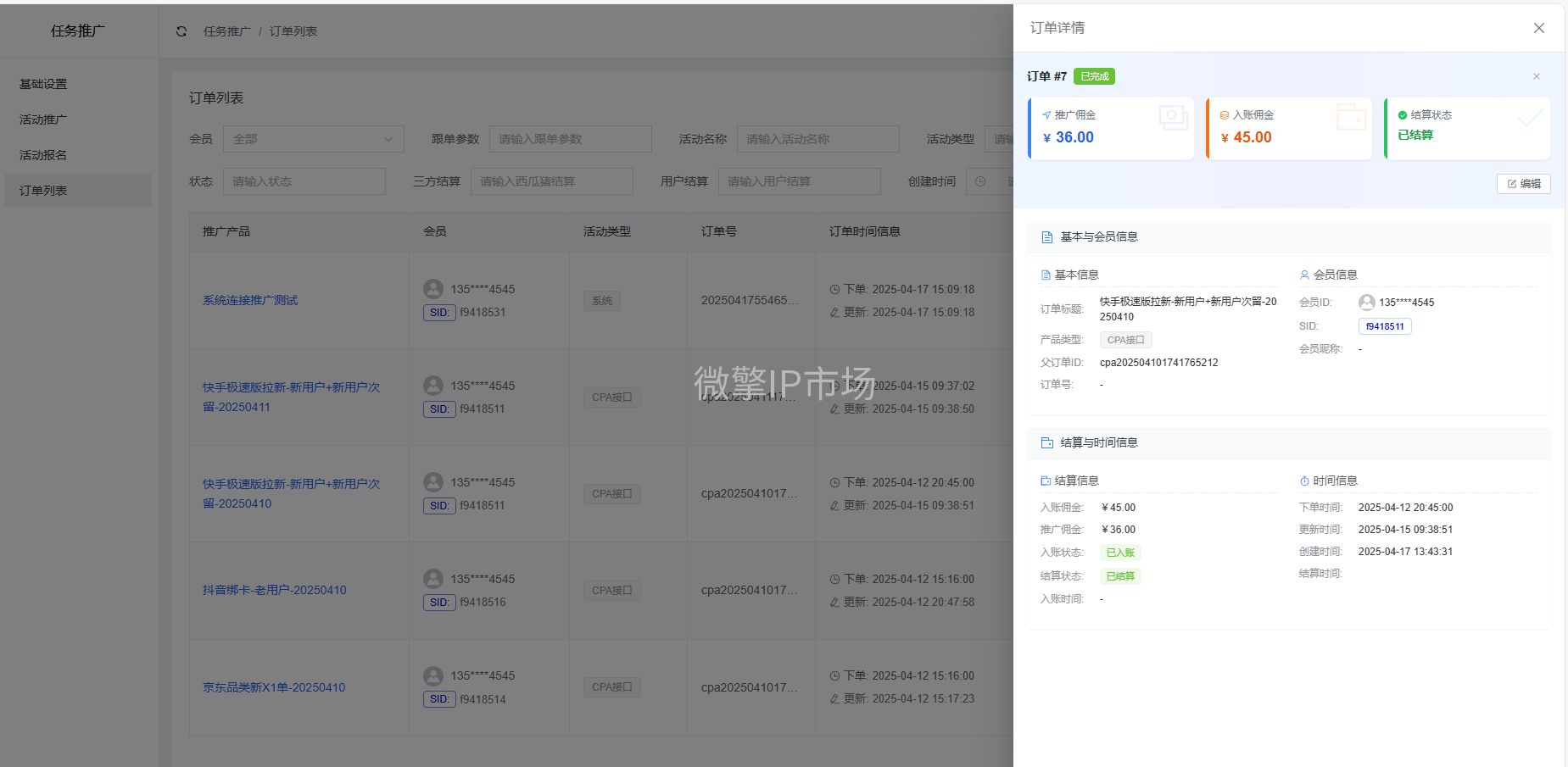Focus the 活动名称 input field
Viewport: 1568px width, 767px height.
tap(817, 139)
